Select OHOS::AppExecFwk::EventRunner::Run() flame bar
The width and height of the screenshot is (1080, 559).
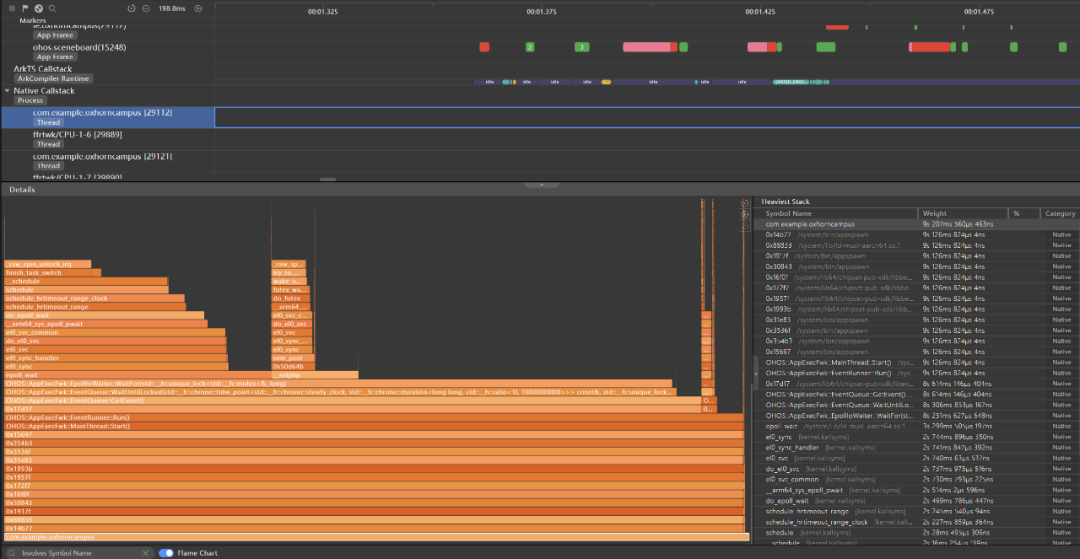[374, 418]
